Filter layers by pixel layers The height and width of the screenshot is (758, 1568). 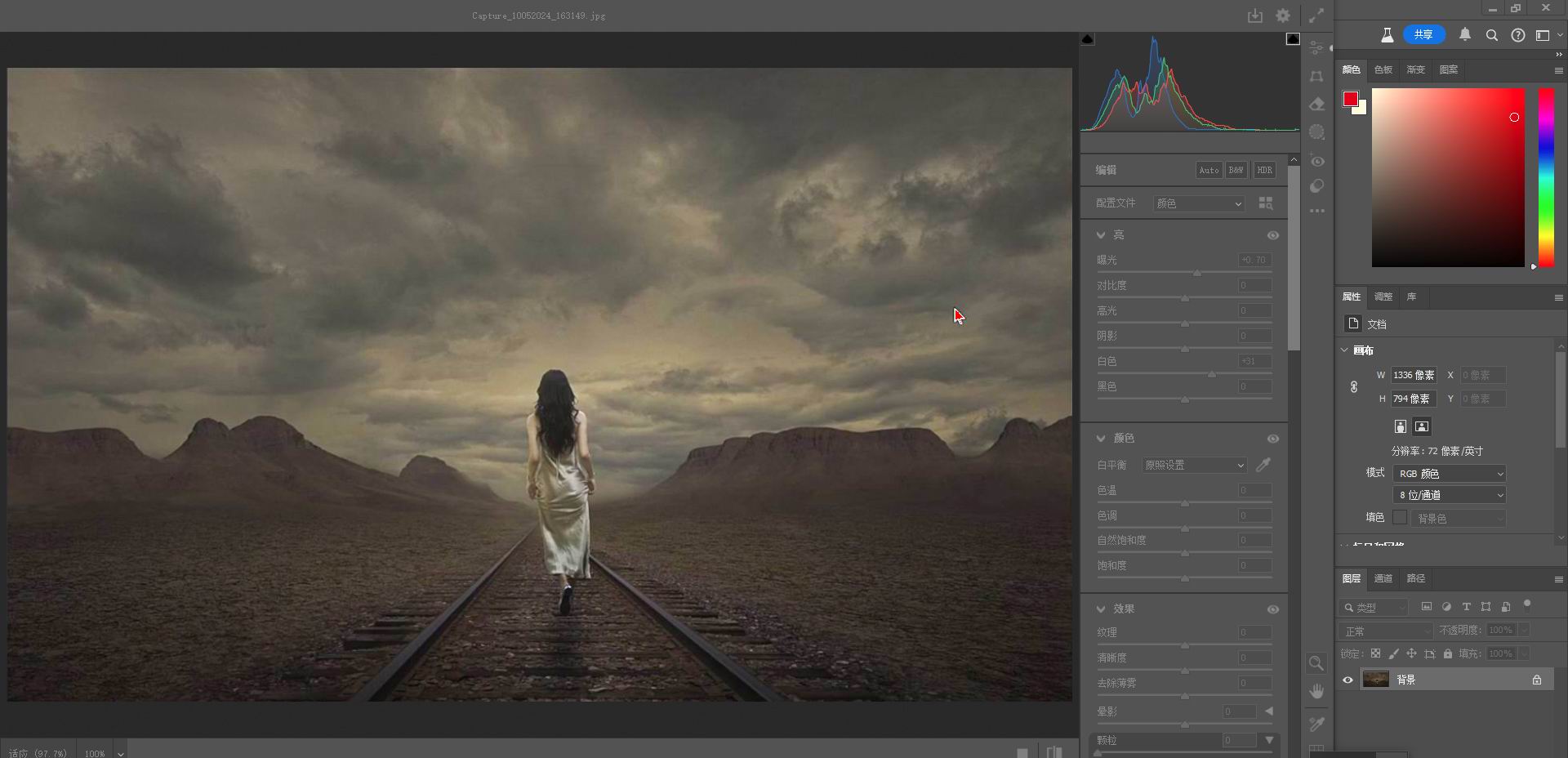coord(1427,607)
